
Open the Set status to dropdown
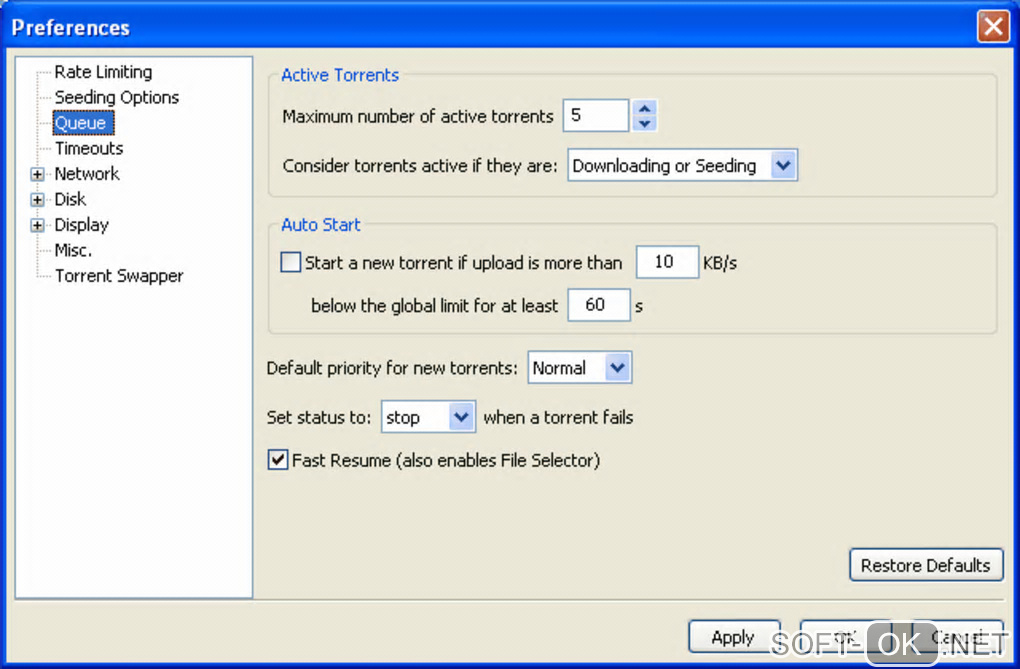428,417
